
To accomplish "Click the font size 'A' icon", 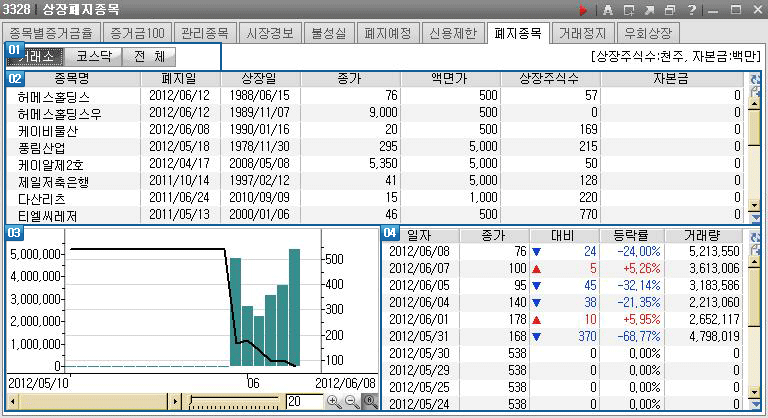I will pyautogui.click(x=607, y=10).
